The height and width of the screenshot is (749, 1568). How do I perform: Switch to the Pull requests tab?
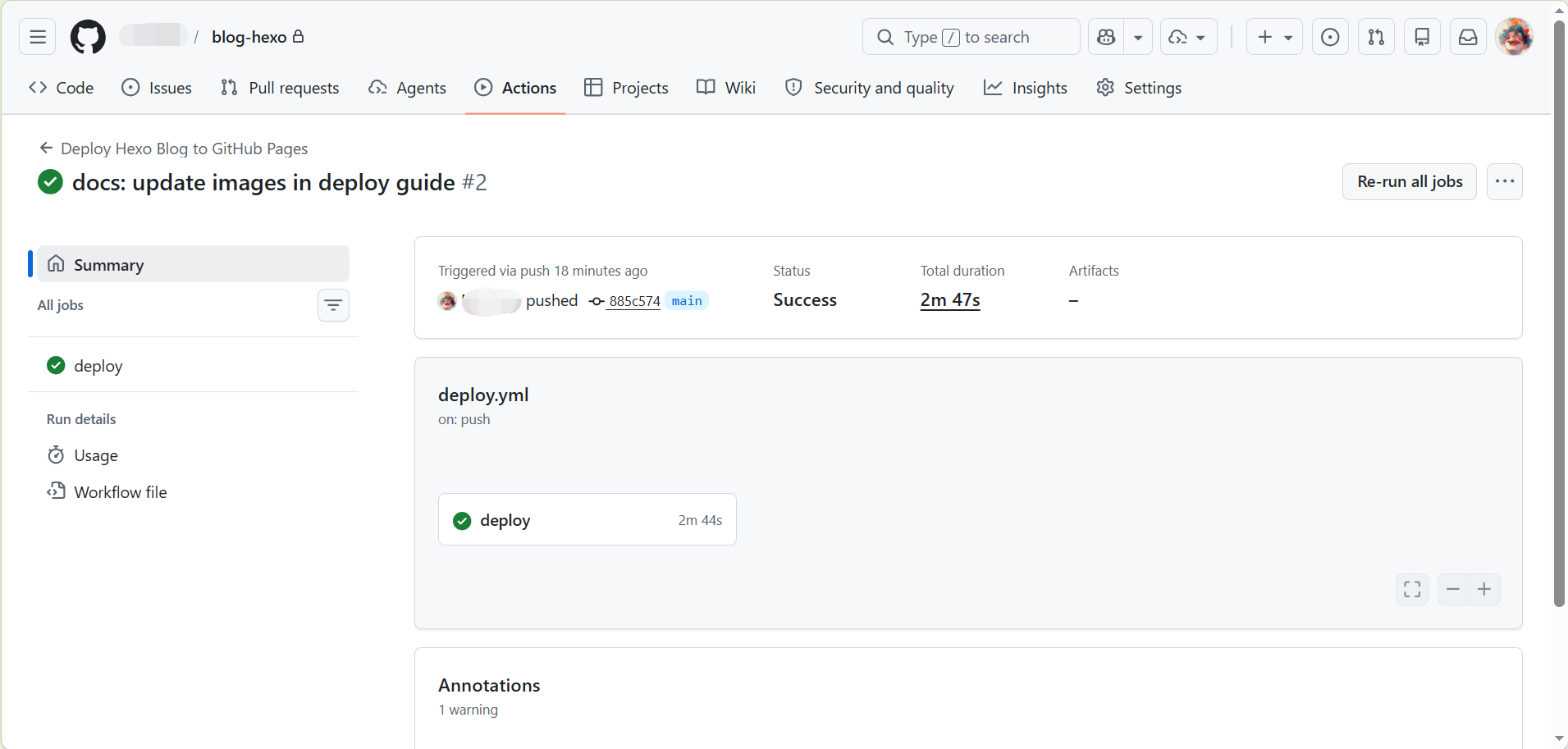click(280, 88)
